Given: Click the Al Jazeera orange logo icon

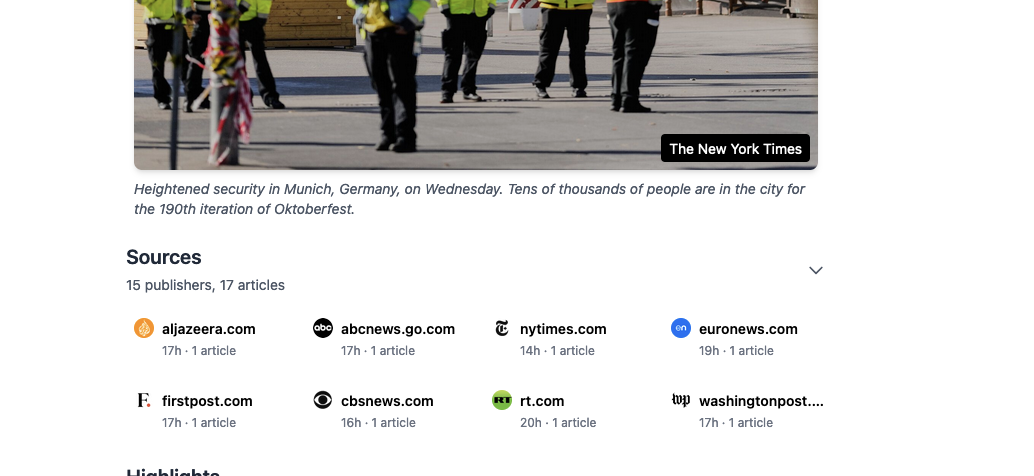Looking at the screenshot, I should [144, 328].
